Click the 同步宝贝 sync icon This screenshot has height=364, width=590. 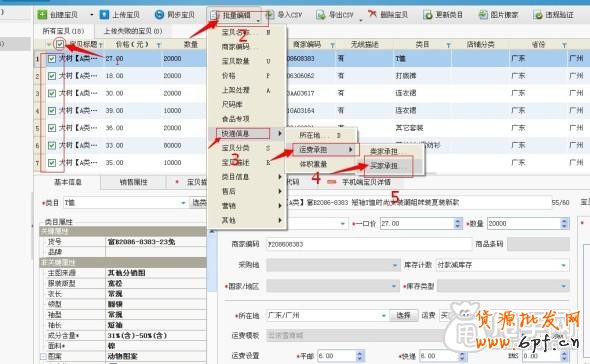tap(160, 15)
